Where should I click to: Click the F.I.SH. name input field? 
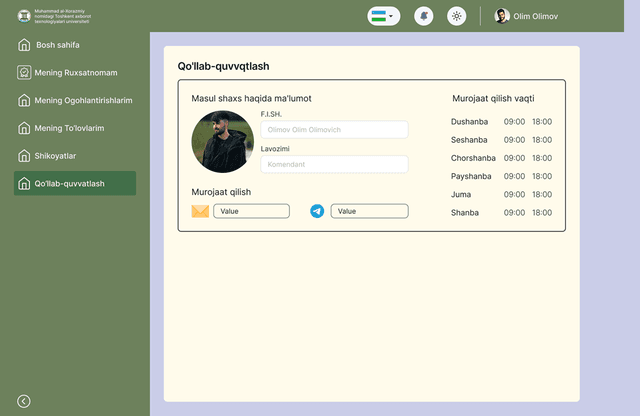point(334,129)
